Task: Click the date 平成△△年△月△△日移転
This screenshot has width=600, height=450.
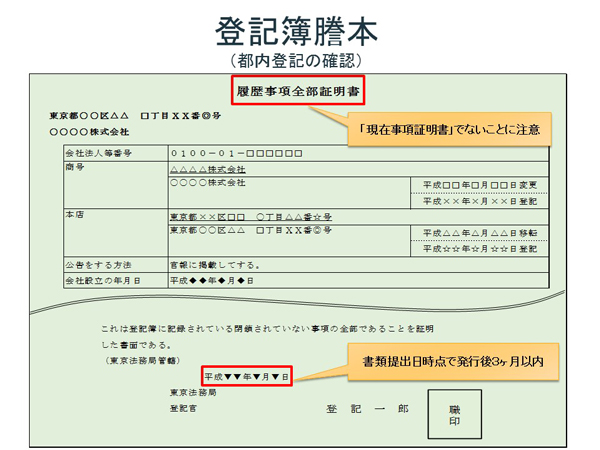Action: [x=480, y=233]
